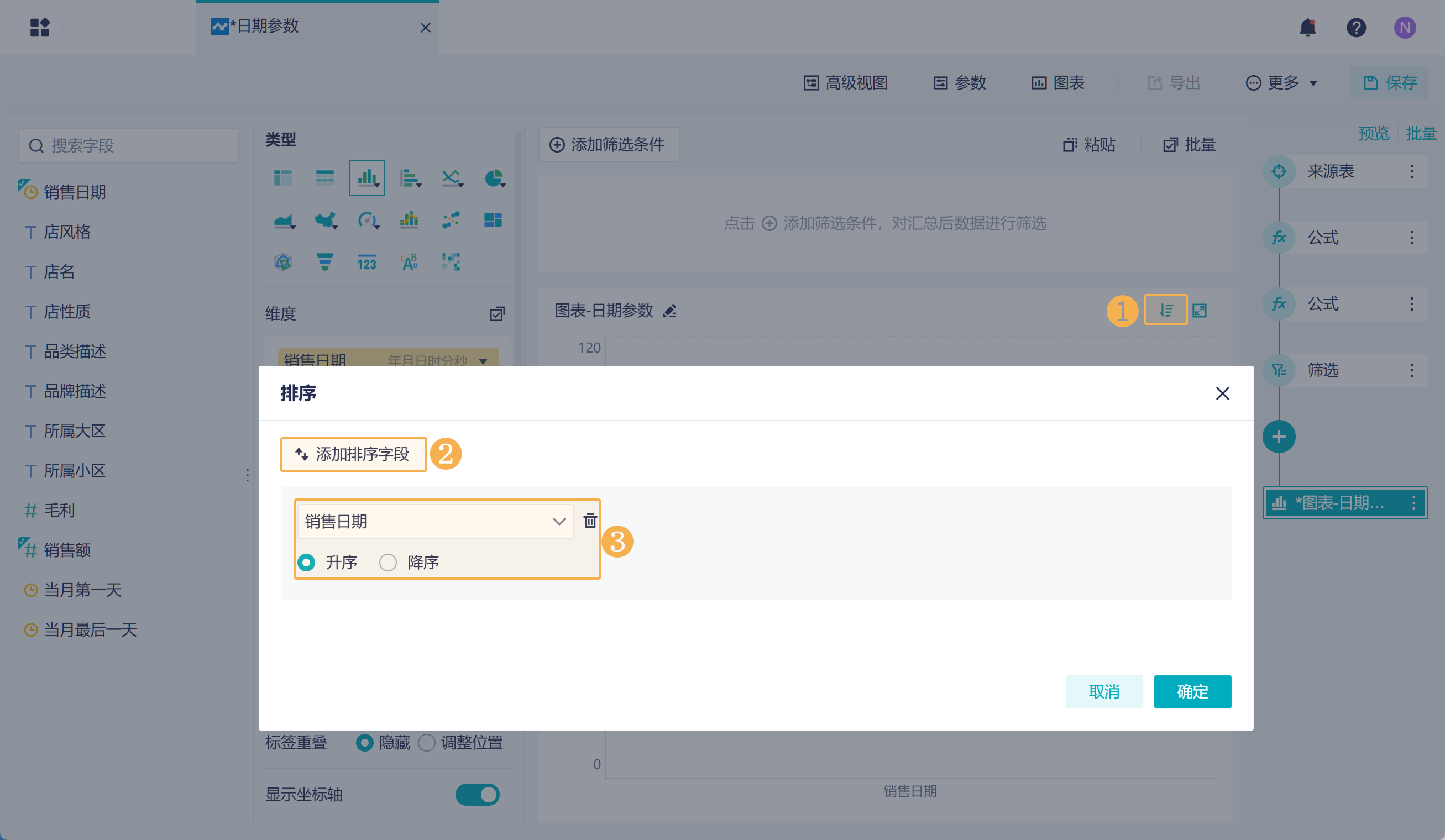Select the line chart type
Screen dimensions: 1445x840
tap(452, 179)
